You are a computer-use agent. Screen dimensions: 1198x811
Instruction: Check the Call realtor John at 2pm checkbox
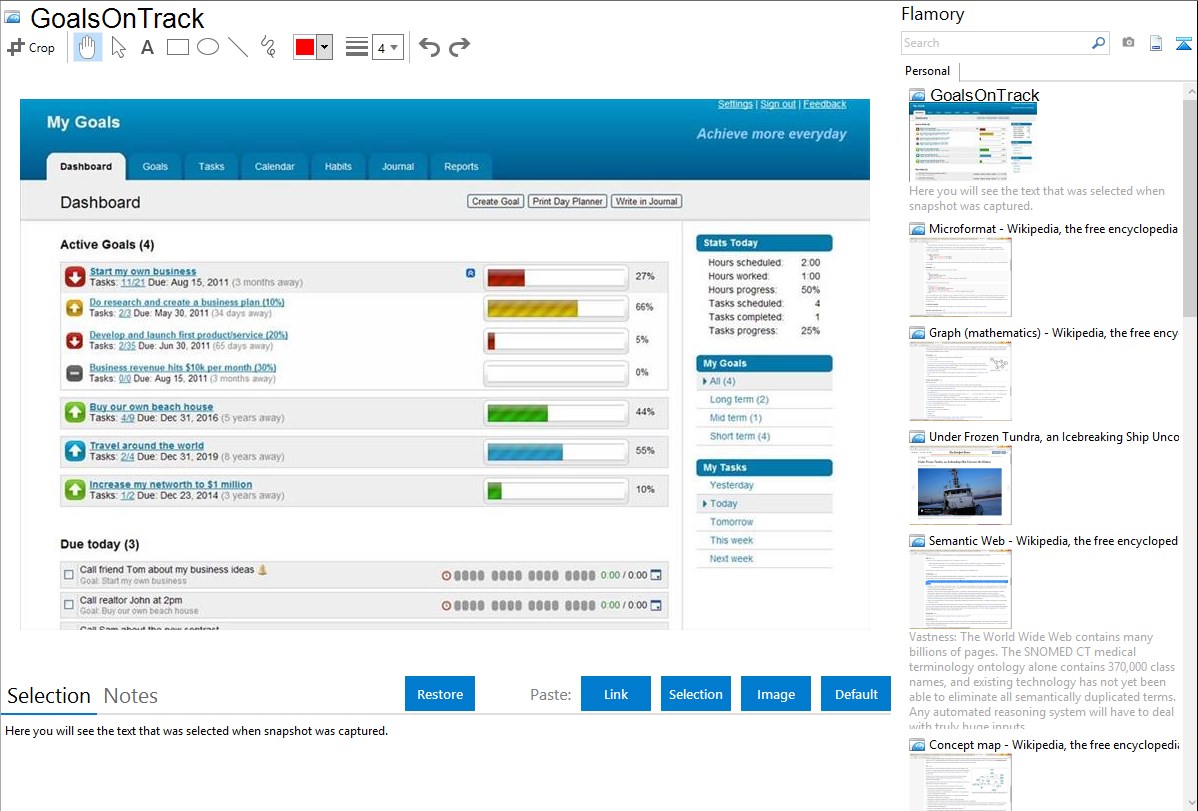click(69, 605)
